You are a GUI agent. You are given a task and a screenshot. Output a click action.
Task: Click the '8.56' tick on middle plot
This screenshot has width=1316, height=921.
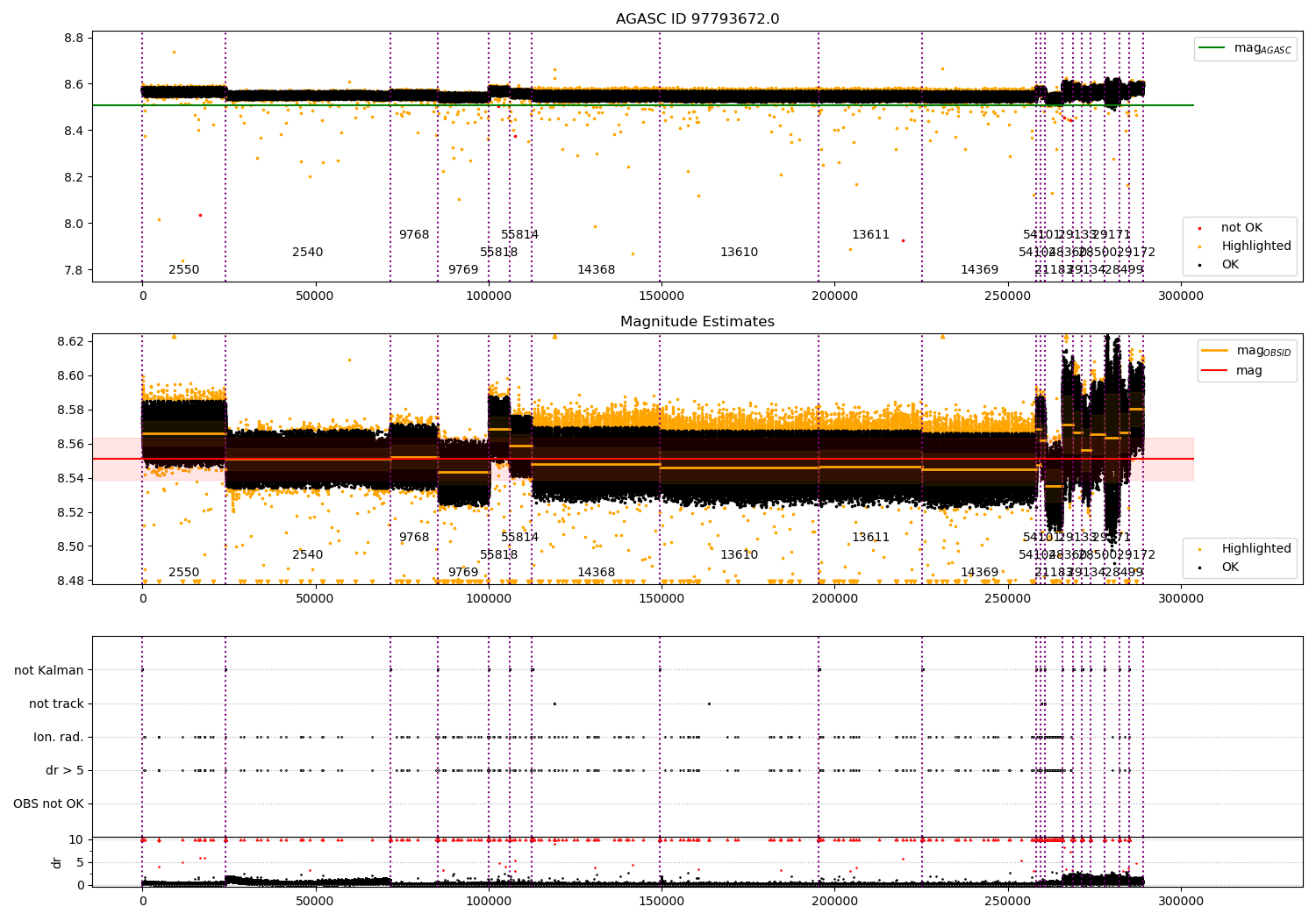(x=70, y=445)
